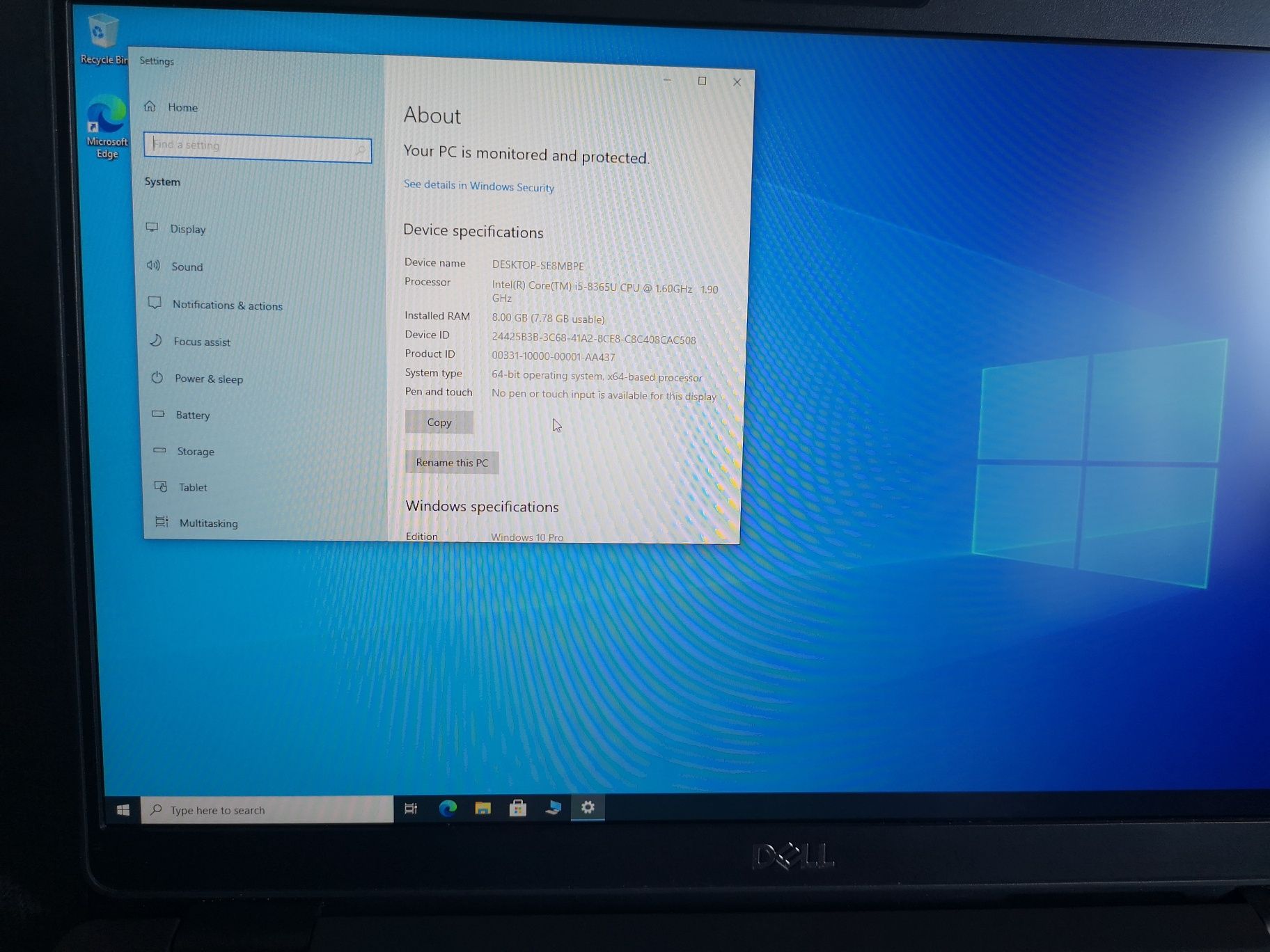Minimize the Settings window
1270x952 pixels.
click(x=667, y=80)
